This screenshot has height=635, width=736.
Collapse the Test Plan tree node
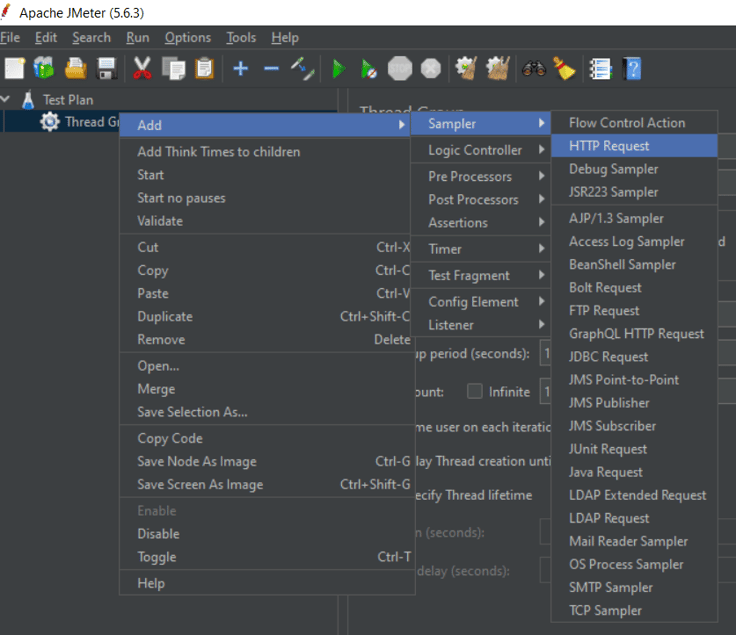pyautogui.click(x=7, y=100)
